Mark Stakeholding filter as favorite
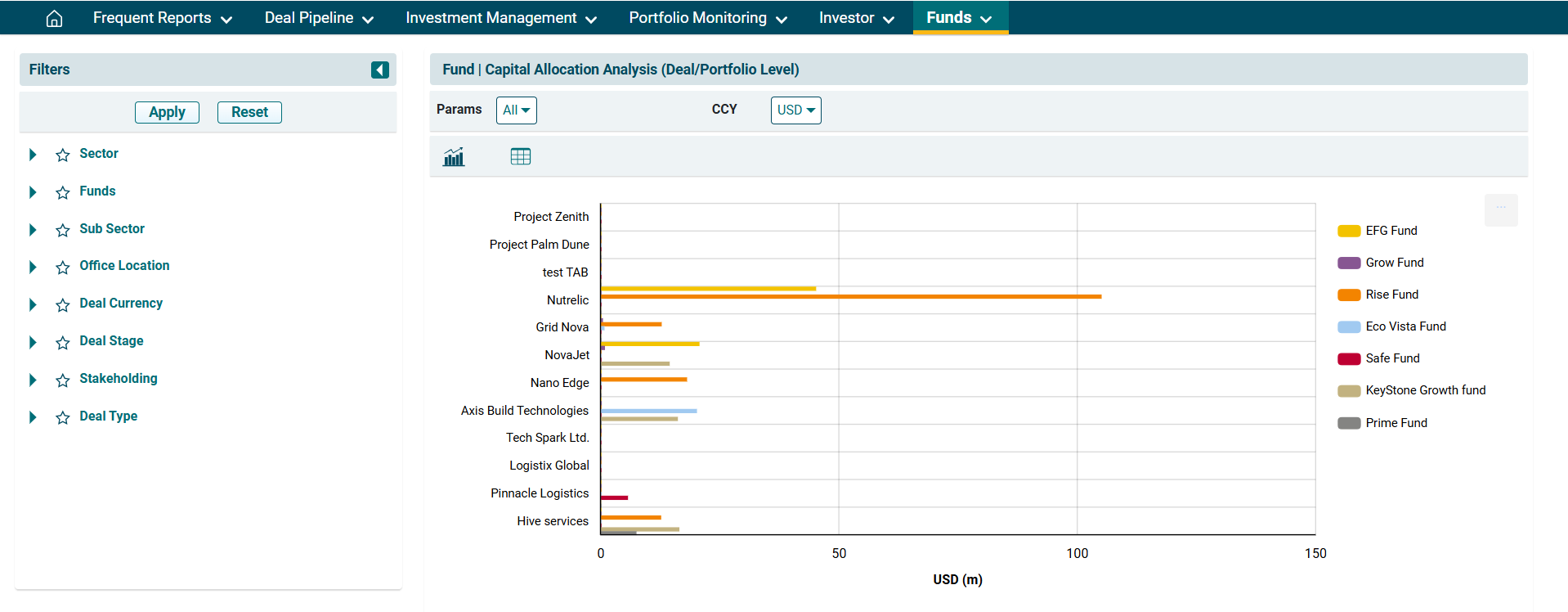 click(63, 380)
